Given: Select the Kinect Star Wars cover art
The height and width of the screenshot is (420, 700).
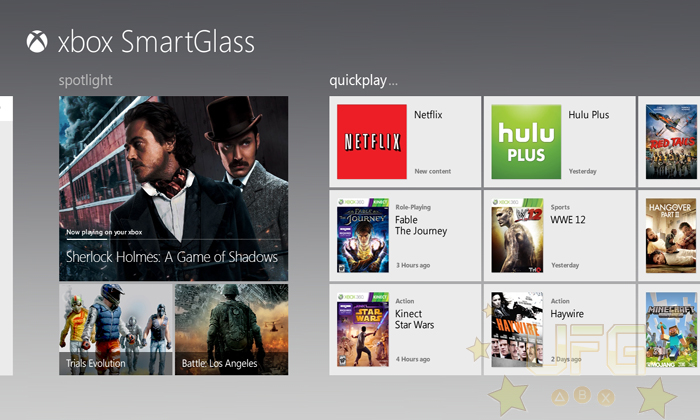Looking at the screenshot, I should click(x=363, y=329).
